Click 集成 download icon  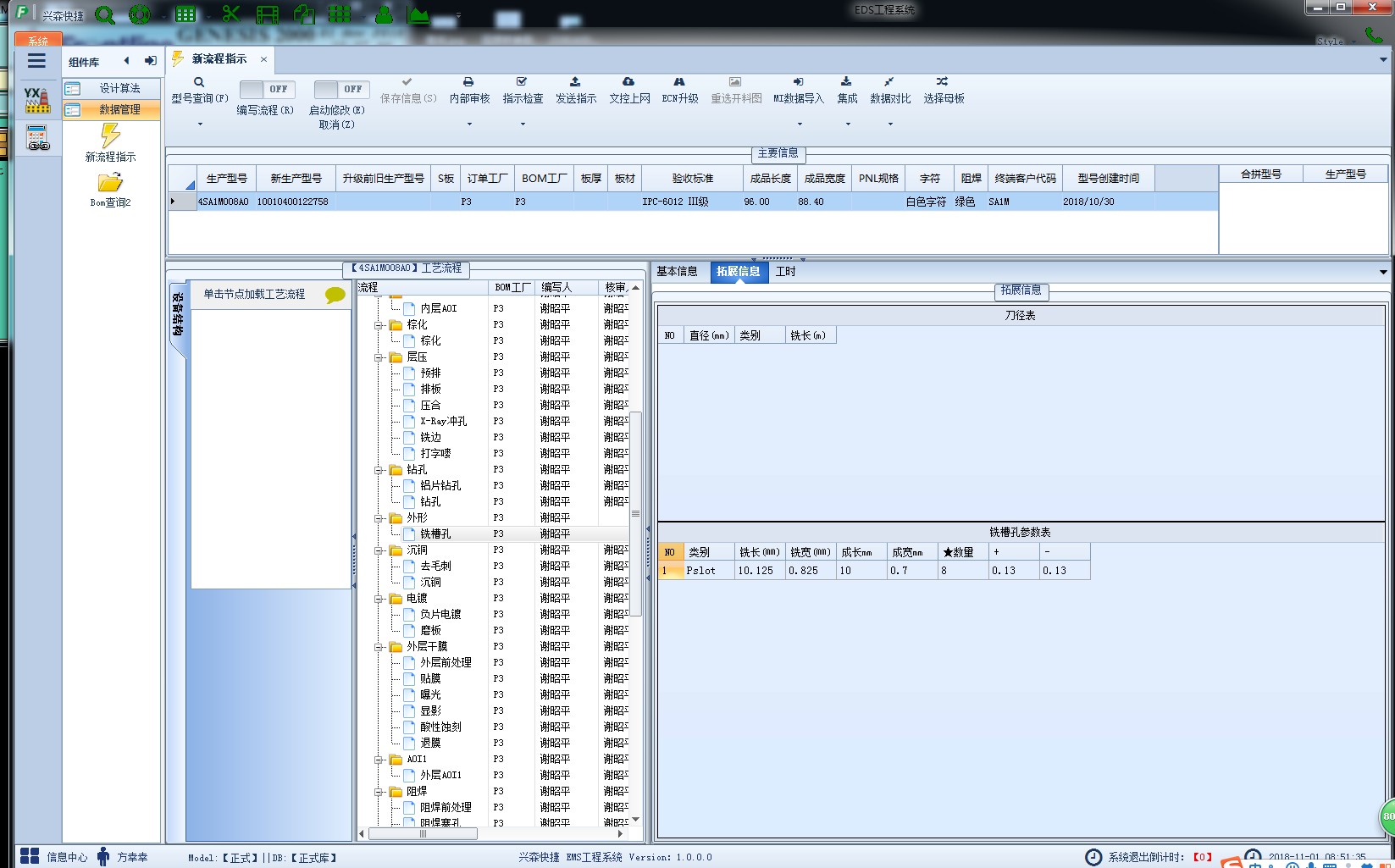(x=846, y=82)
